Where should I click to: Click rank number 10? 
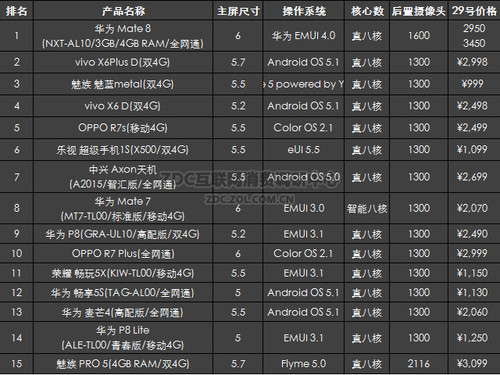tap(17, 254)
